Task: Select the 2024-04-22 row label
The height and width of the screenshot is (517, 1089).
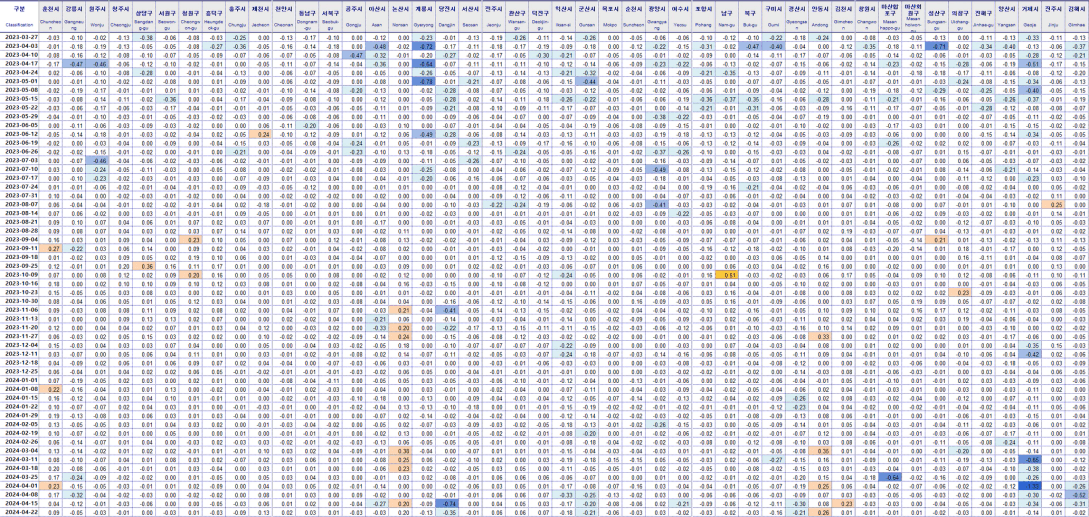Action: point(19,513)
